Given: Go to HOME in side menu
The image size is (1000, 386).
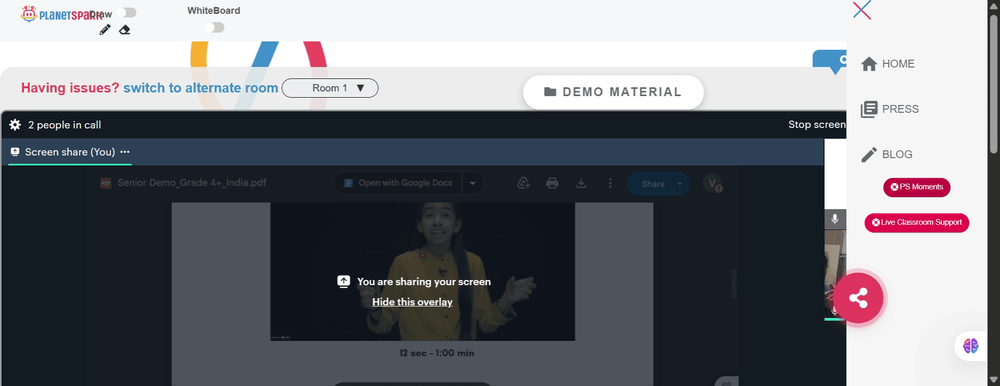Looking at the screenshot, I should (x=888, y=64).
